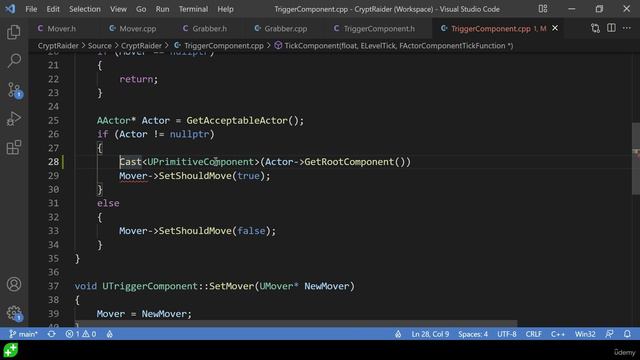
Task: Click the Synchronize Changes icon in status bar
Action: (51, 334)
